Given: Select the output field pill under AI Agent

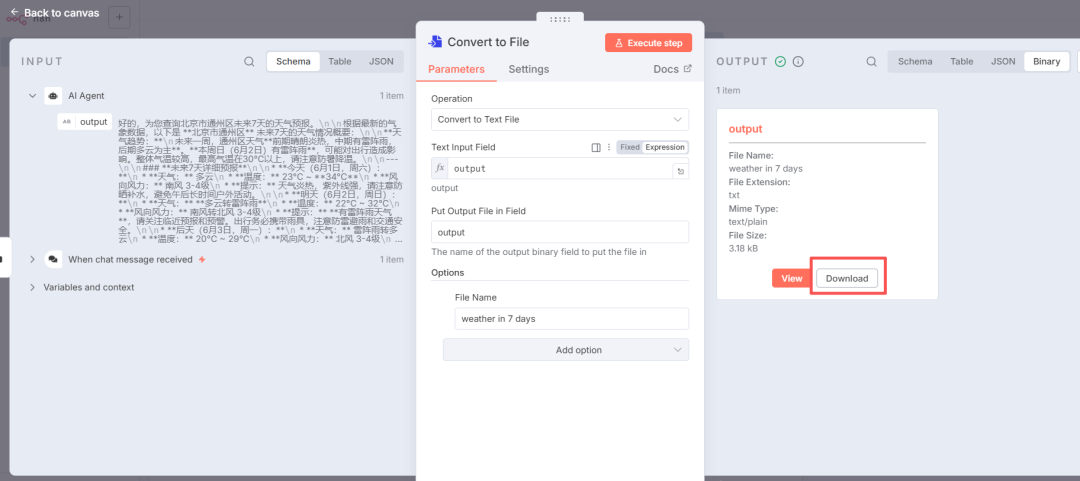Looking at the screenshot, I should (85, 122).
